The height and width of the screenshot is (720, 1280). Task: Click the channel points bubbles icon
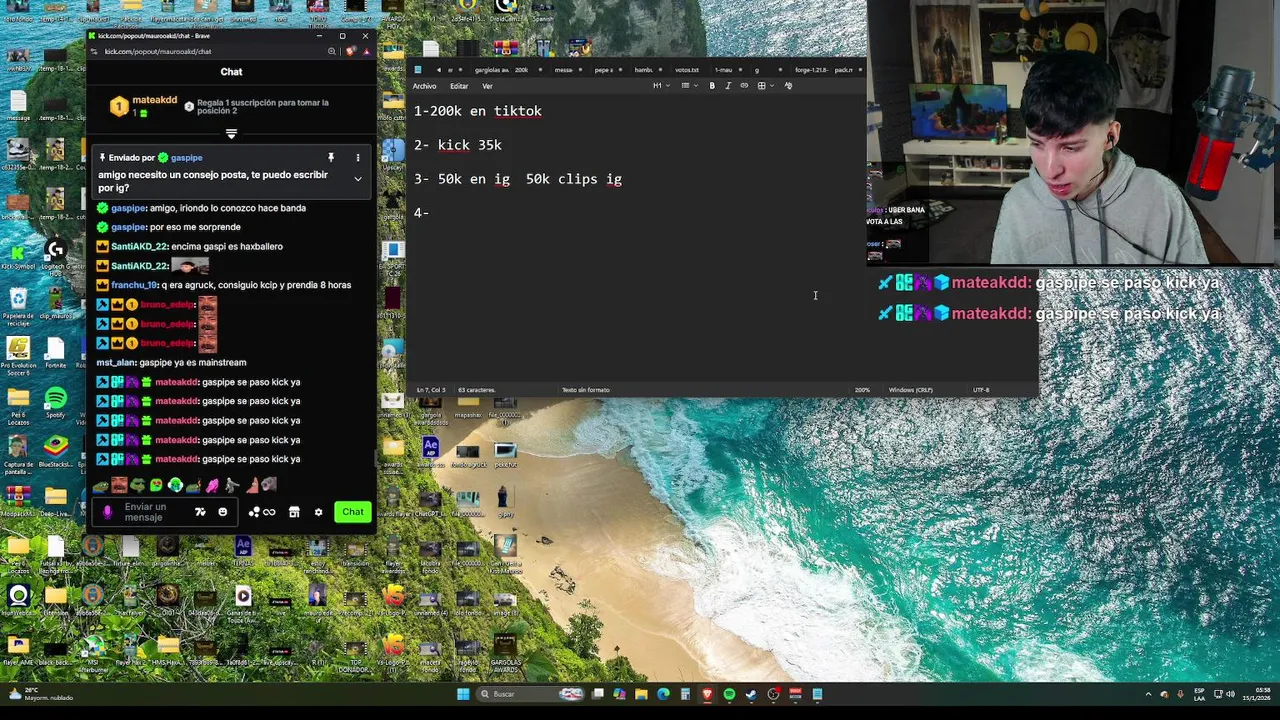tap(254, 512)
